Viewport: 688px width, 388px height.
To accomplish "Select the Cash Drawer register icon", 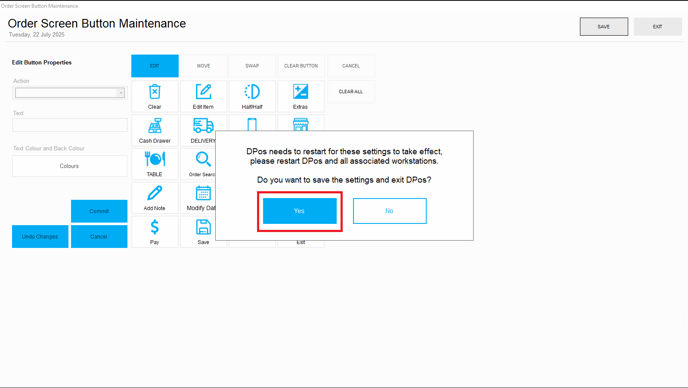I will 154,126.
